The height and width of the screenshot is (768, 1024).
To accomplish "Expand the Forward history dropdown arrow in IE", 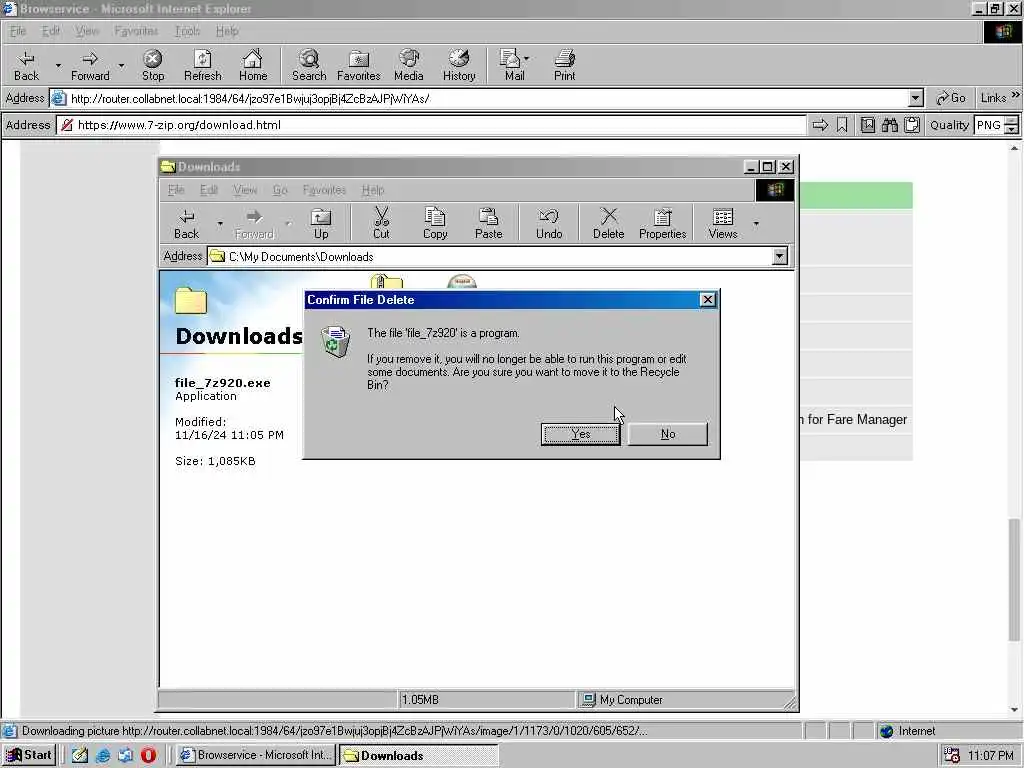I will click(x=121, y=65).
